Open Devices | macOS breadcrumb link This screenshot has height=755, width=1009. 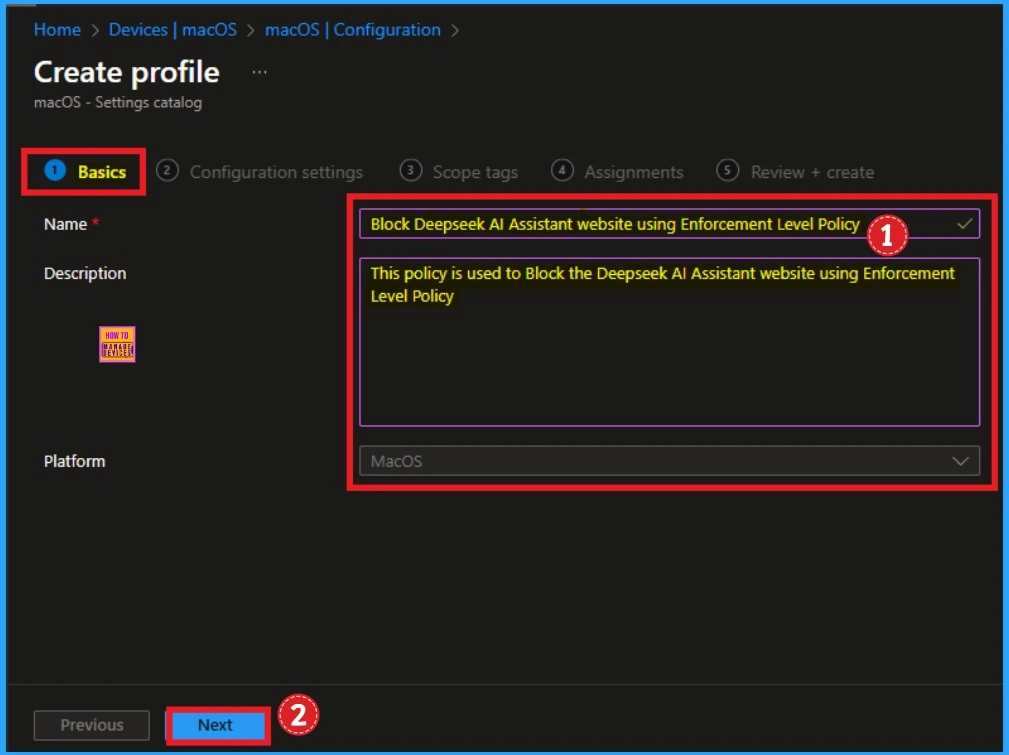(173, 30)
